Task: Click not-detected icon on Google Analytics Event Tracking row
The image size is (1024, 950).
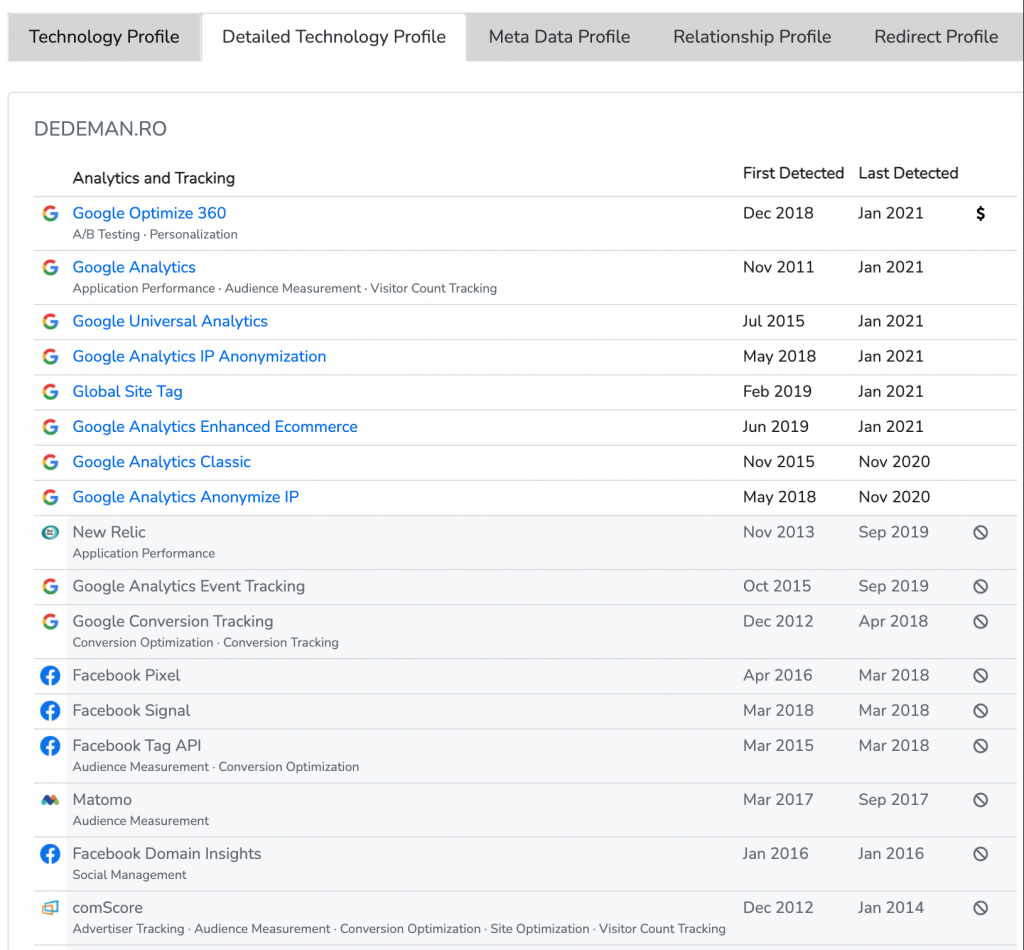Action: tap(980, 587)
